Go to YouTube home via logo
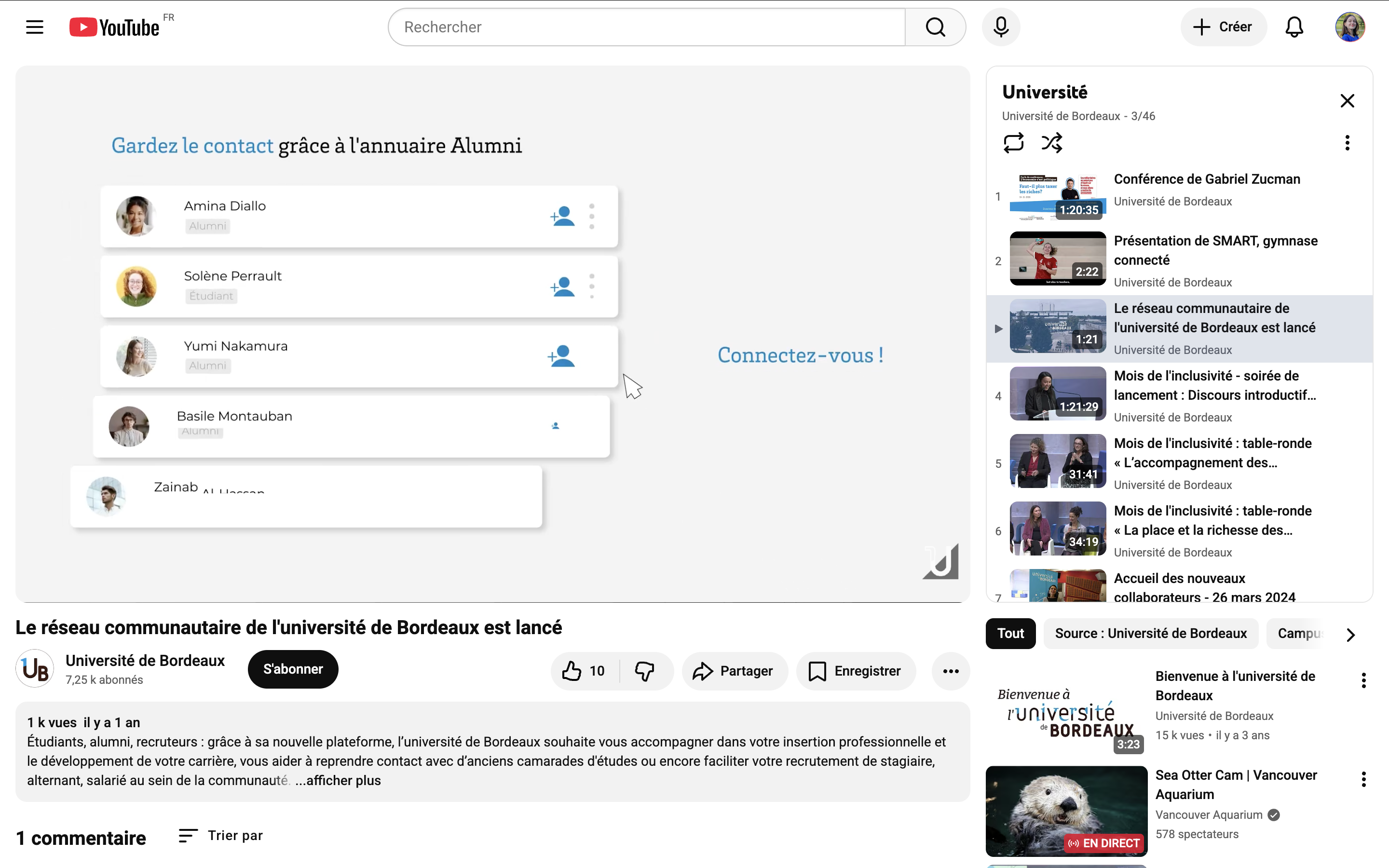Image resolution: width=1389 pixels, height=868 pixels. pyautogui.click(x=114, y=27)
